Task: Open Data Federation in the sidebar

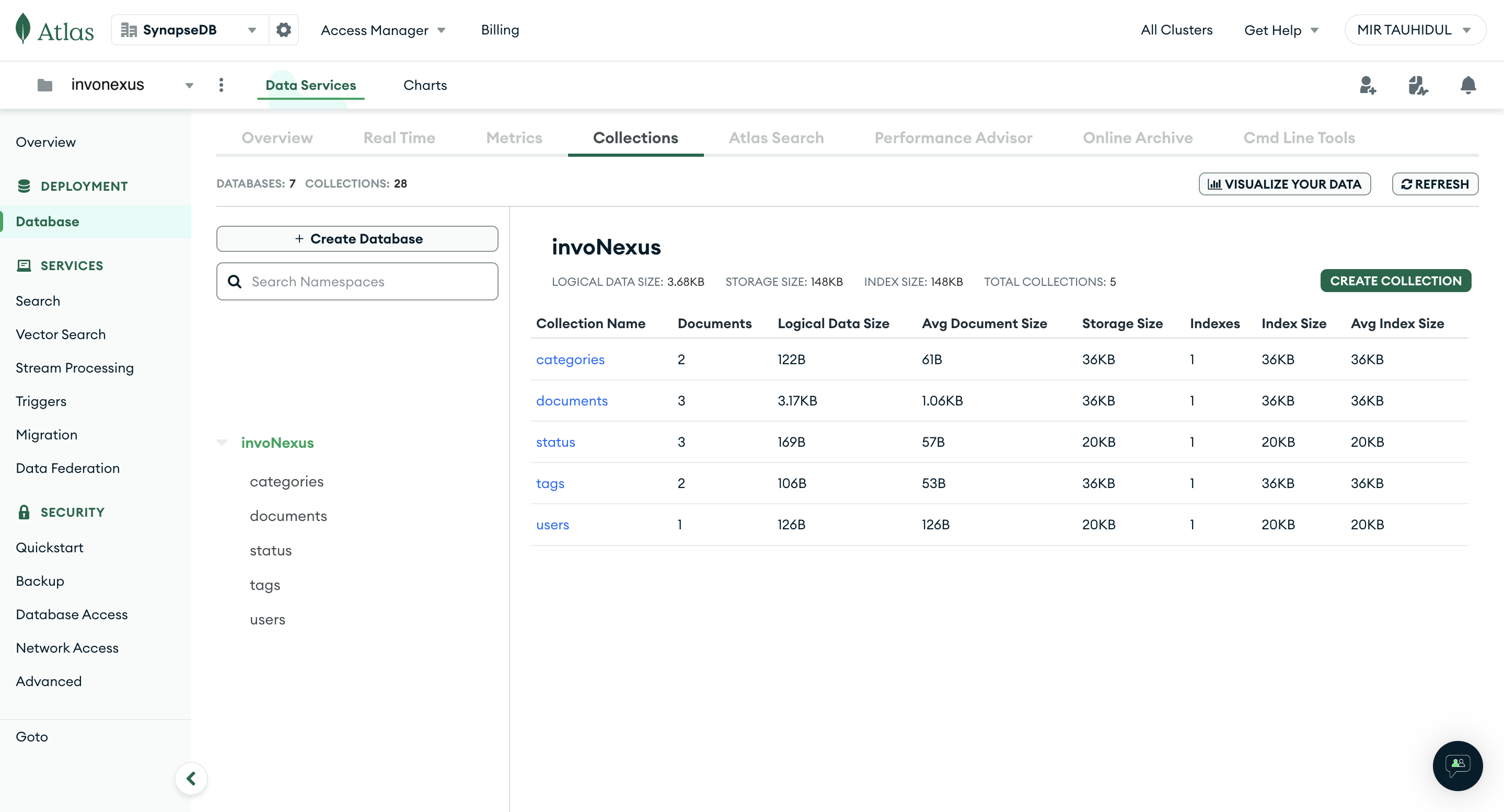Action: (x=68, y=468)
